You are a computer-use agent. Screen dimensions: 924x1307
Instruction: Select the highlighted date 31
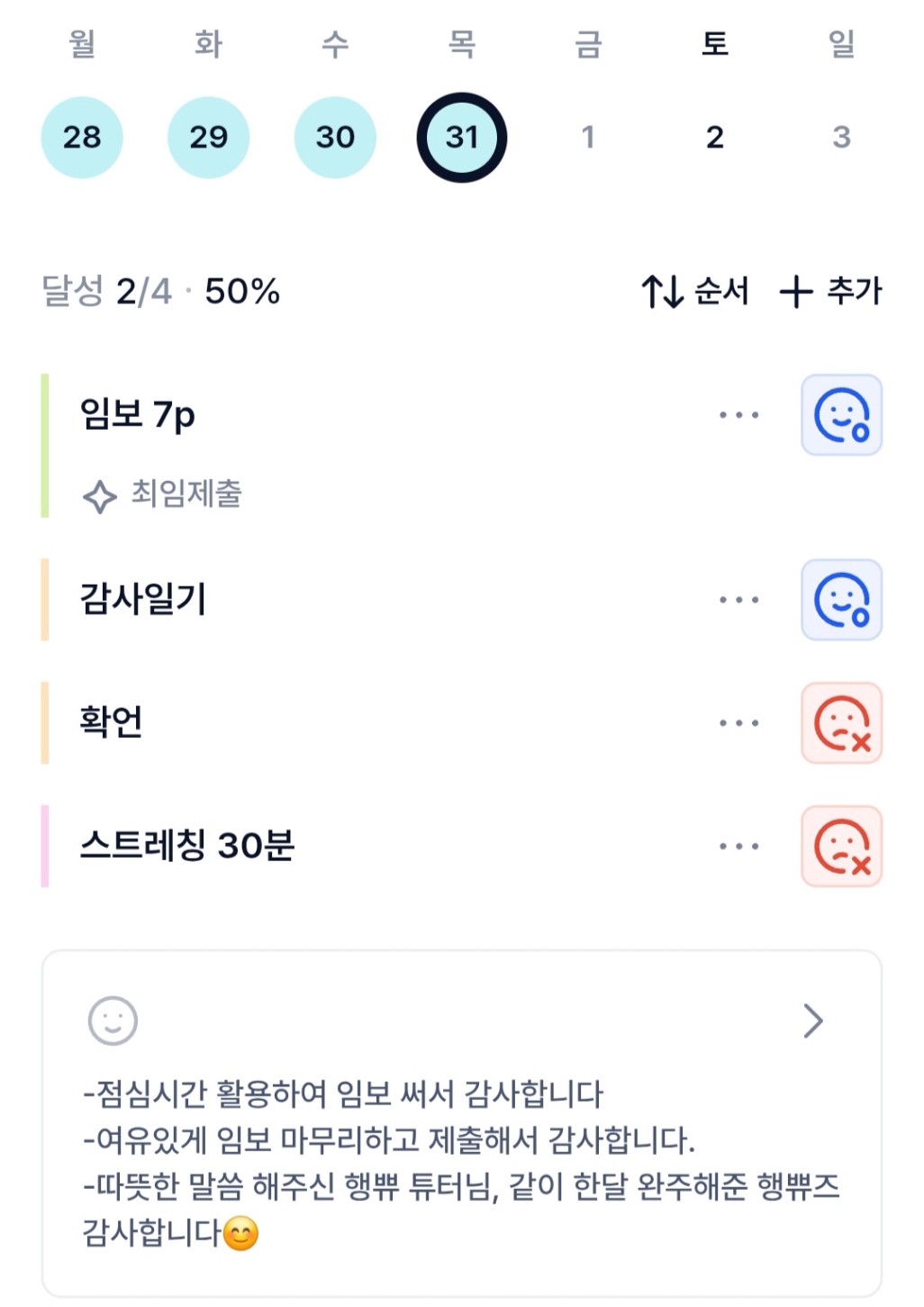coord(462,137)
